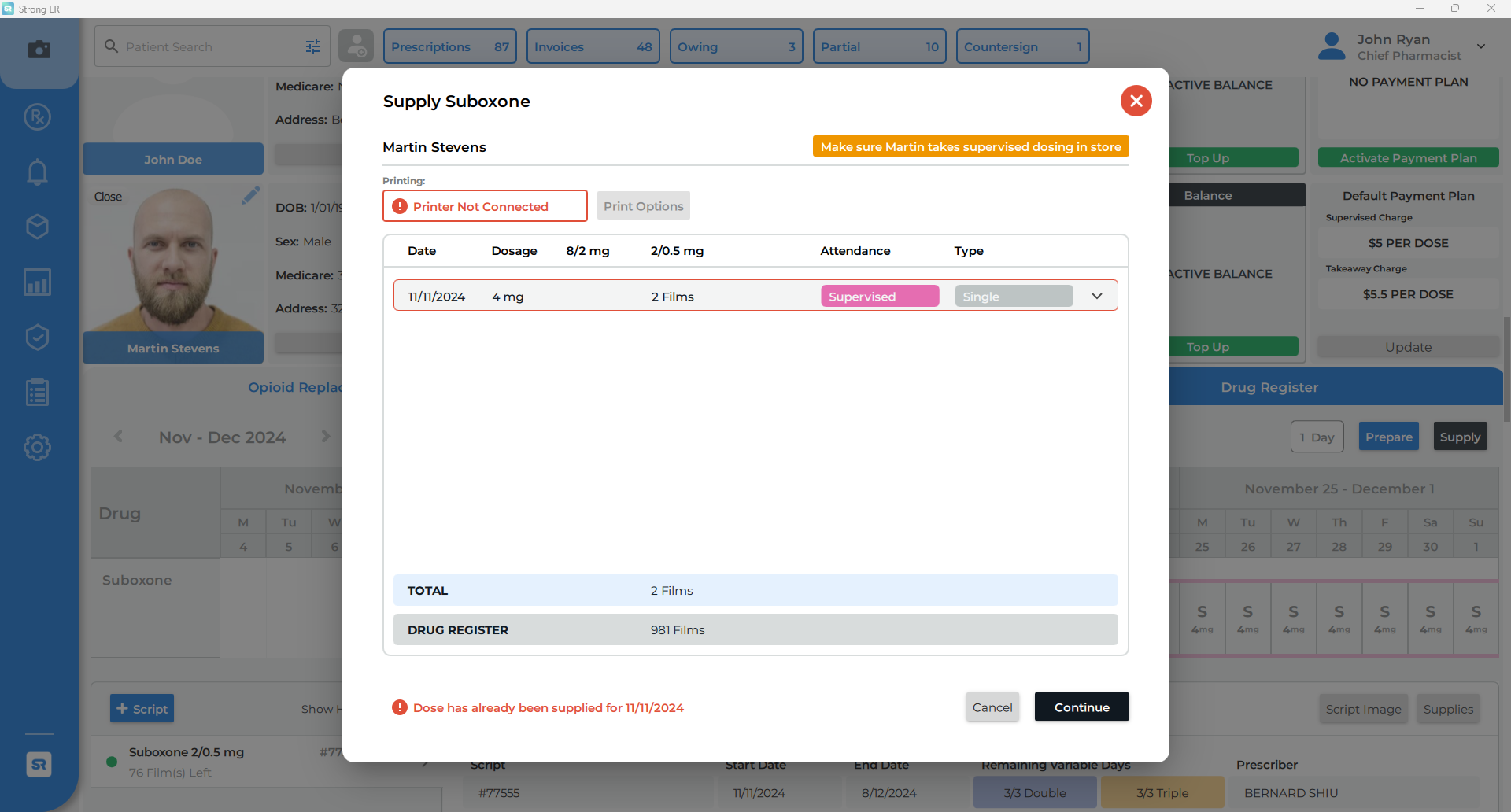The image size is (1511, 812).
Task: Click Cancel in the supply dialog
Action: 992,707
